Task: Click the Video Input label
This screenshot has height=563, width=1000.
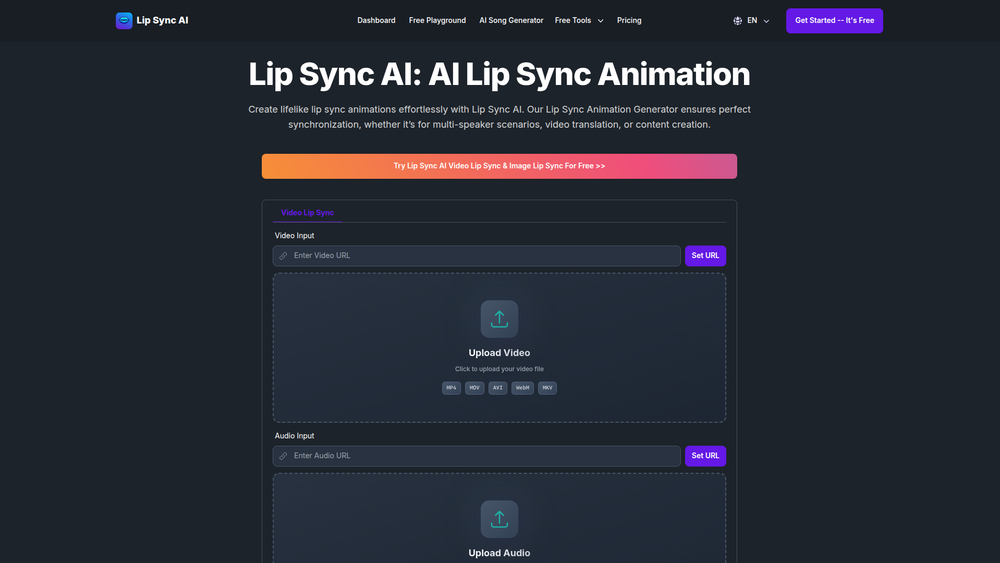Action: pos(295,236)
